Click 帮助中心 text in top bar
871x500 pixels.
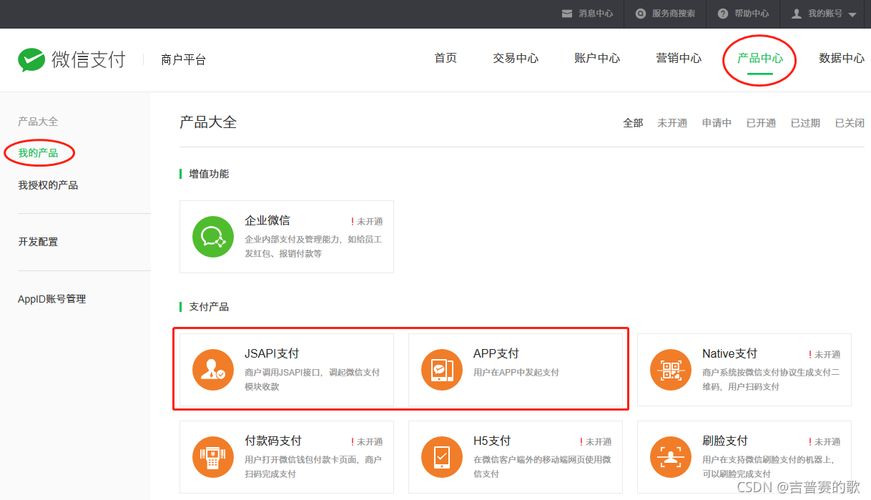[752, 13]
